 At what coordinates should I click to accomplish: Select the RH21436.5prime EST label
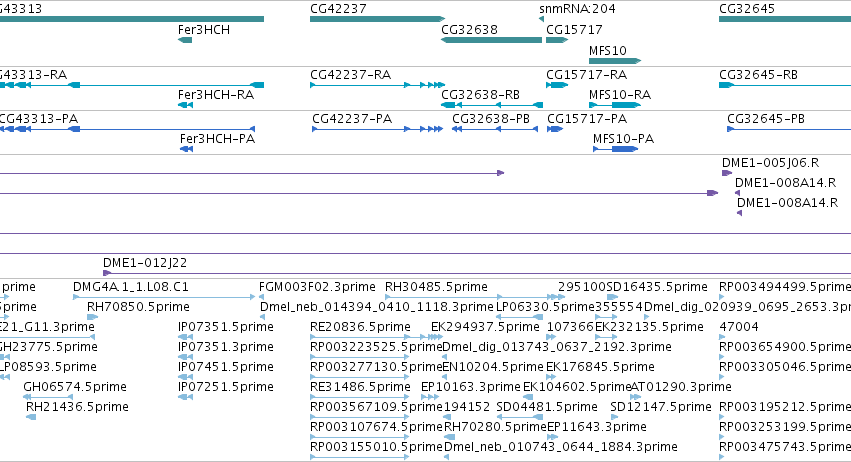(77, 407)
